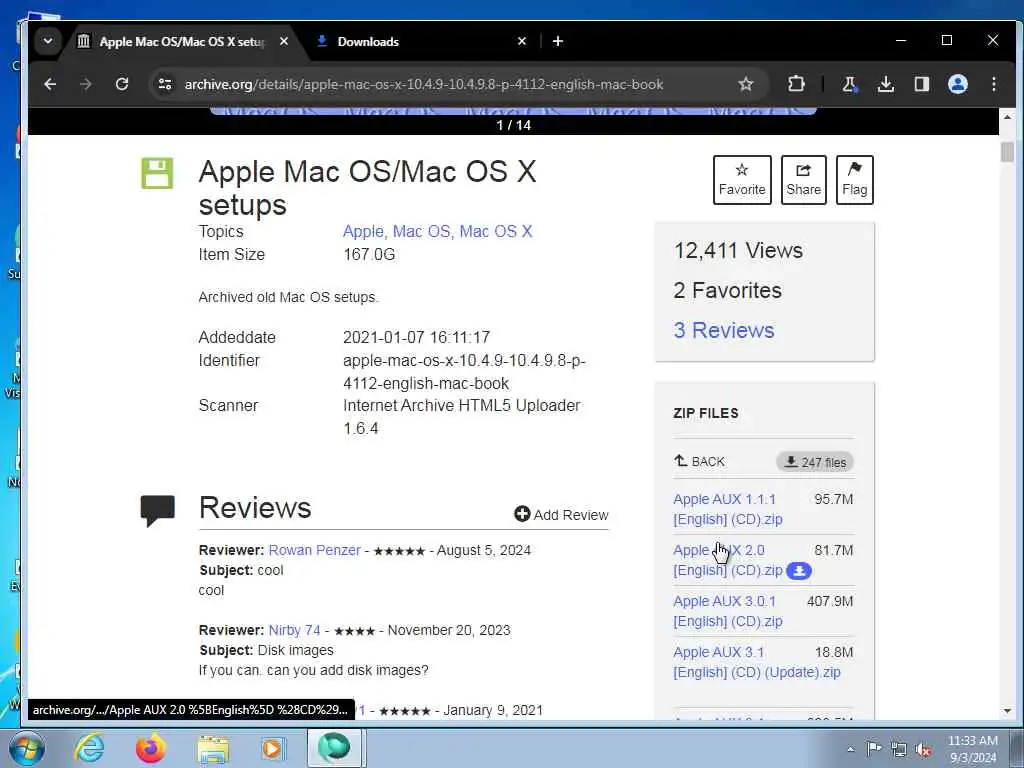Open the browser downloads tray icon
Screen dimensions: 1024x768
coord(886,84)
